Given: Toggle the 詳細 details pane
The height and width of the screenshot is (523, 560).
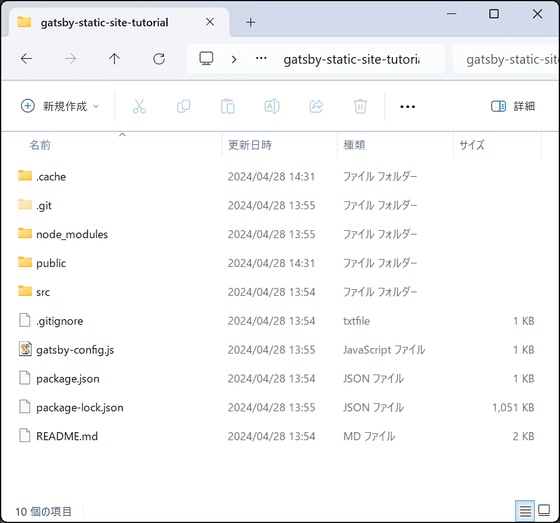Looking at the screenshot, I should tap(513, 106).
